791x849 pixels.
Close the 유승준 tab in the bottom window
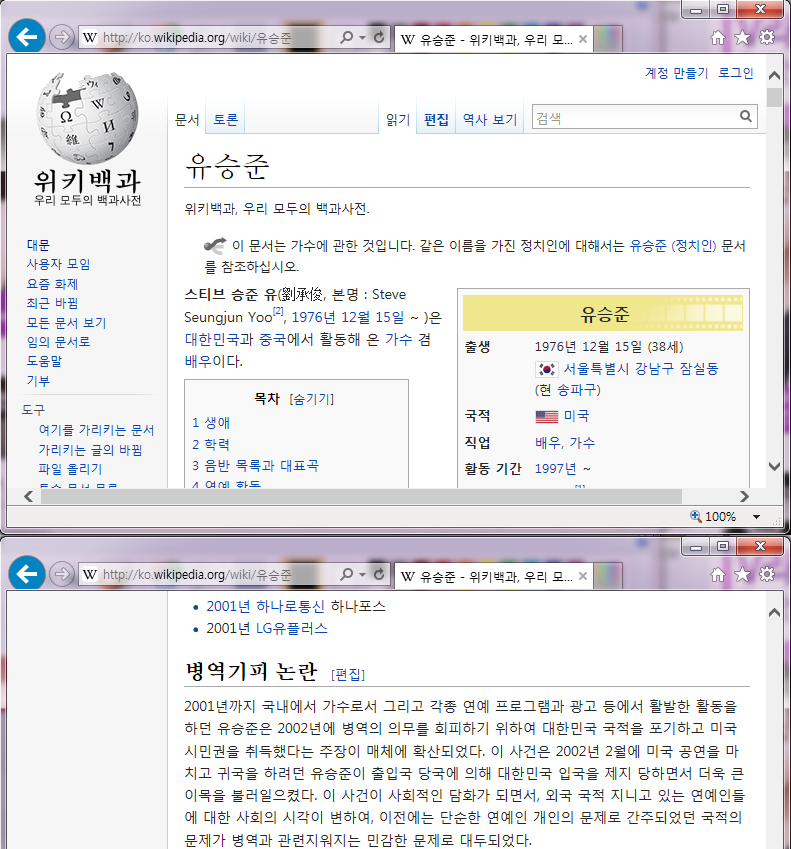click(583, 576)
